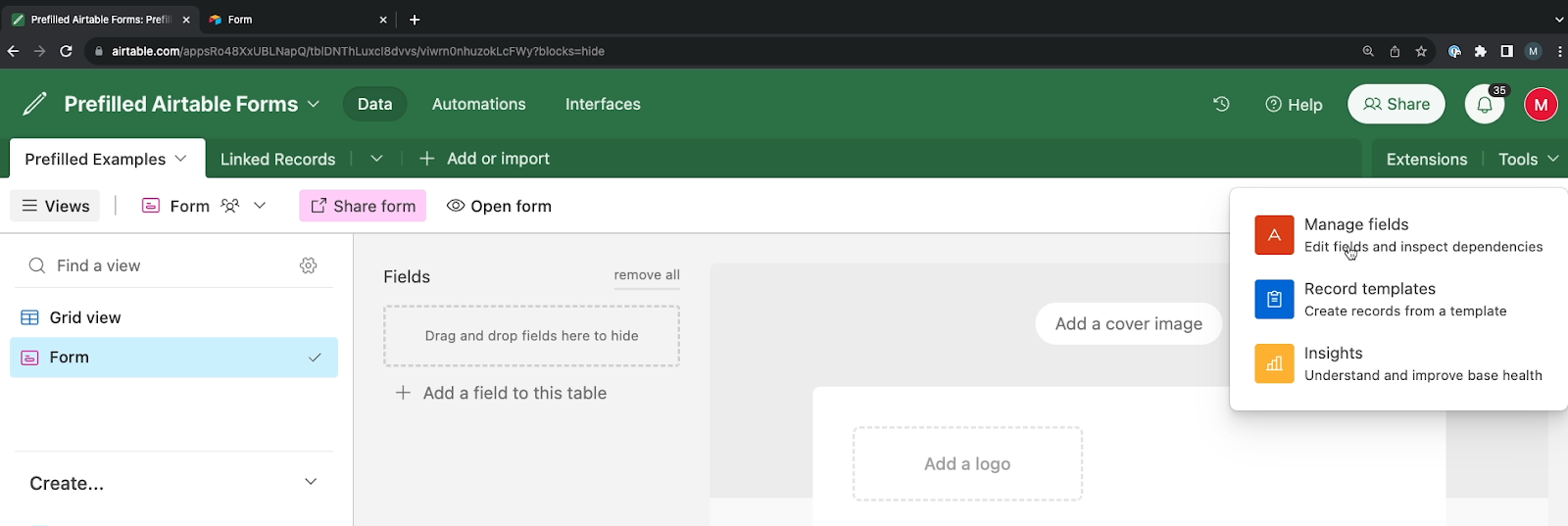
Task: Open the M account avatar
Action: click(1541, 104)
